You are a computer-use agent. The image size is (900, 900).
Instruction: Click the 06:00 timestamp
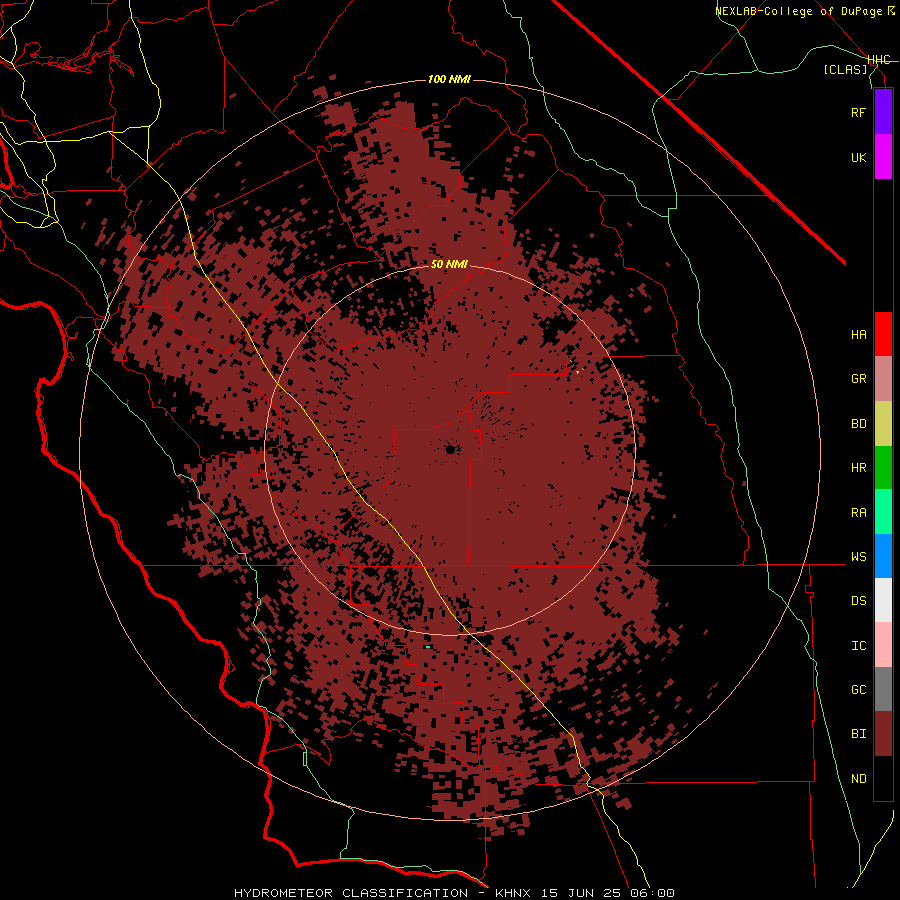point(655,893)
